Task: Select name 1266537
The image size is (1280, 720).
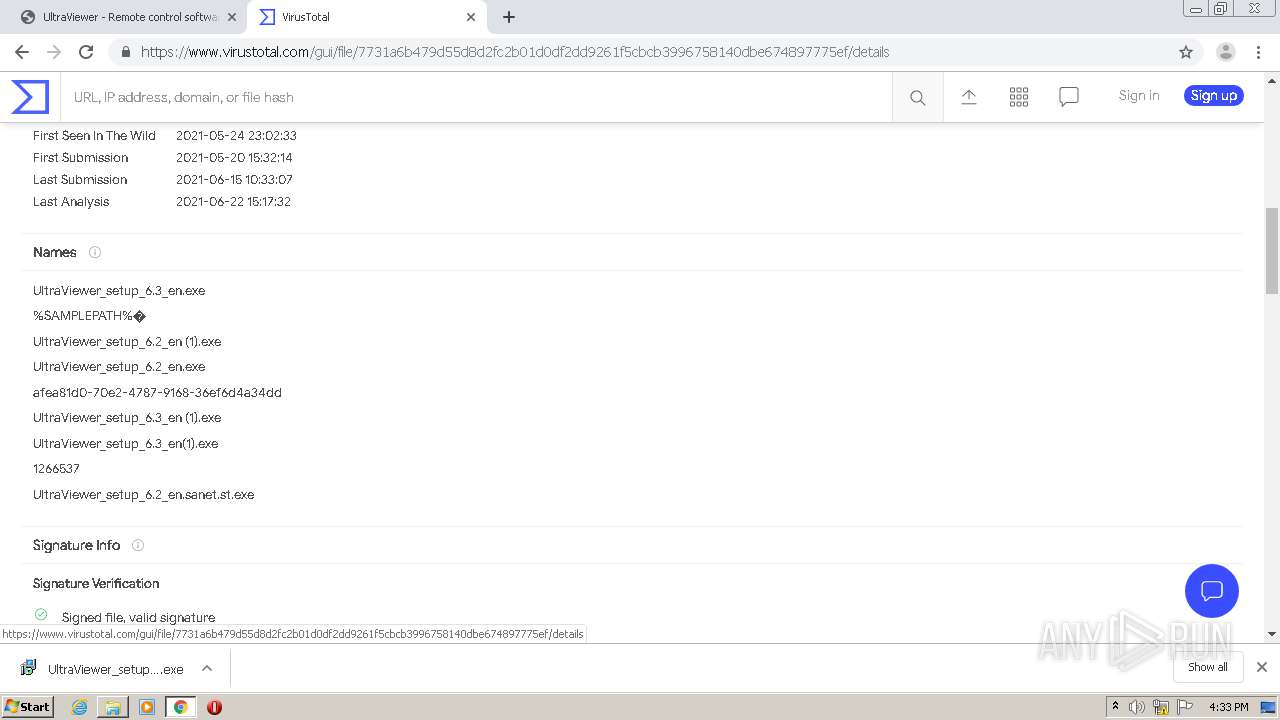Action: 56,469
